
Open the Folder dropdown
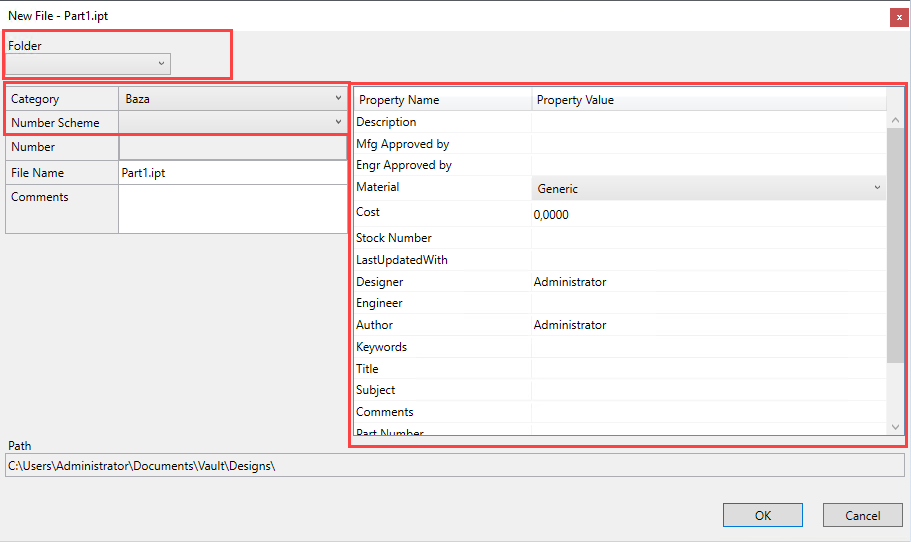pyautogui.click(x=88, y=64)
